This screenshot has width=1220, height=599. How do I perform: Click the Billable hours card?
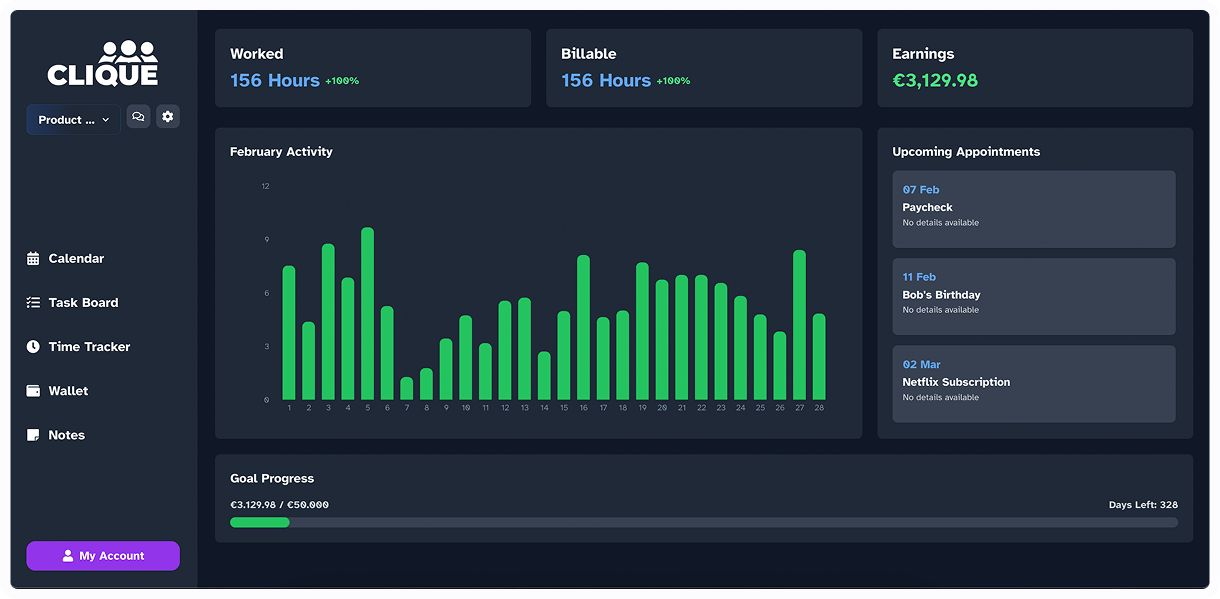tap(703, 68)
